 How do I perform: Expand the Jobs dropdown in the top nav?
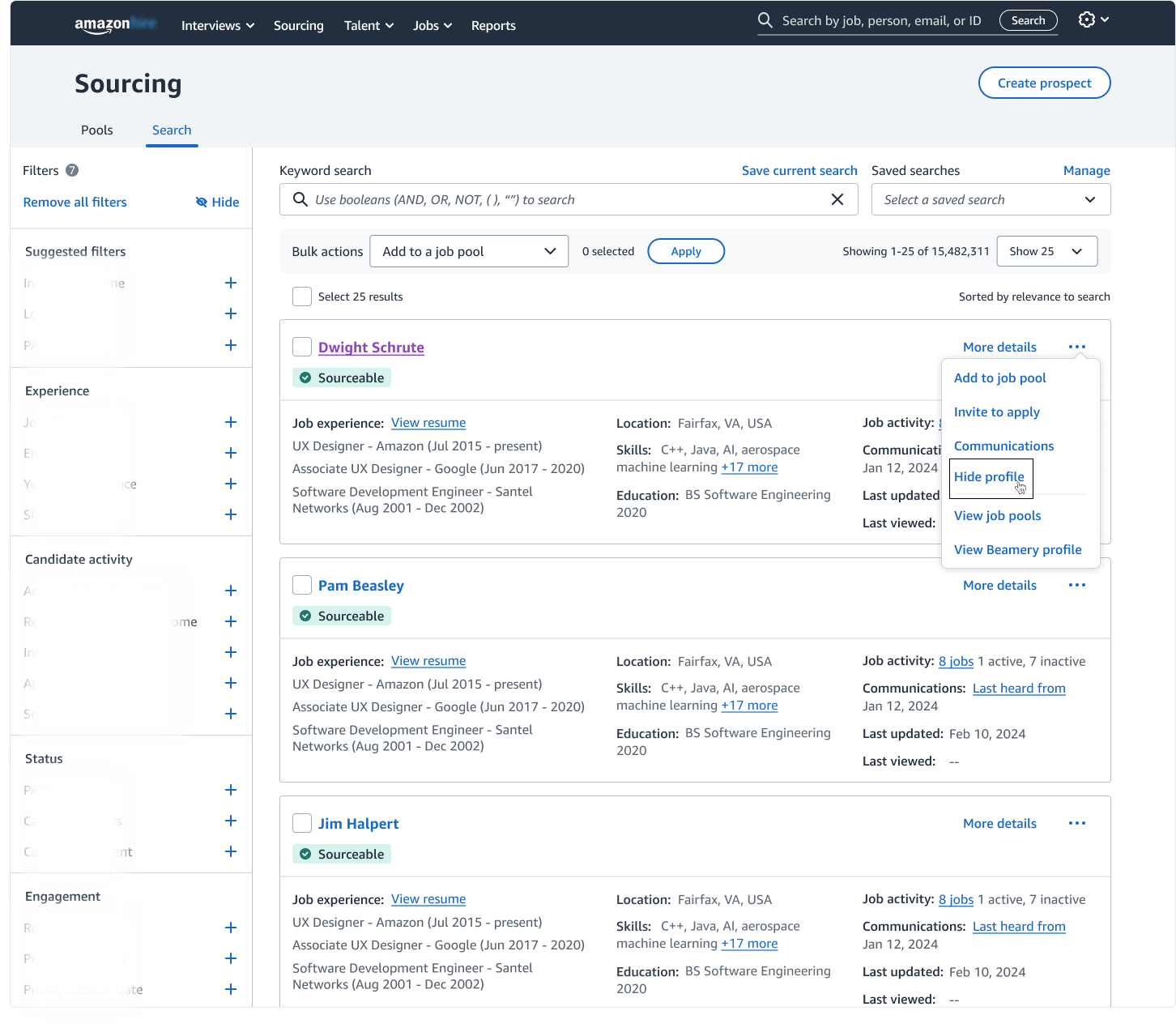tap(432, 25)
